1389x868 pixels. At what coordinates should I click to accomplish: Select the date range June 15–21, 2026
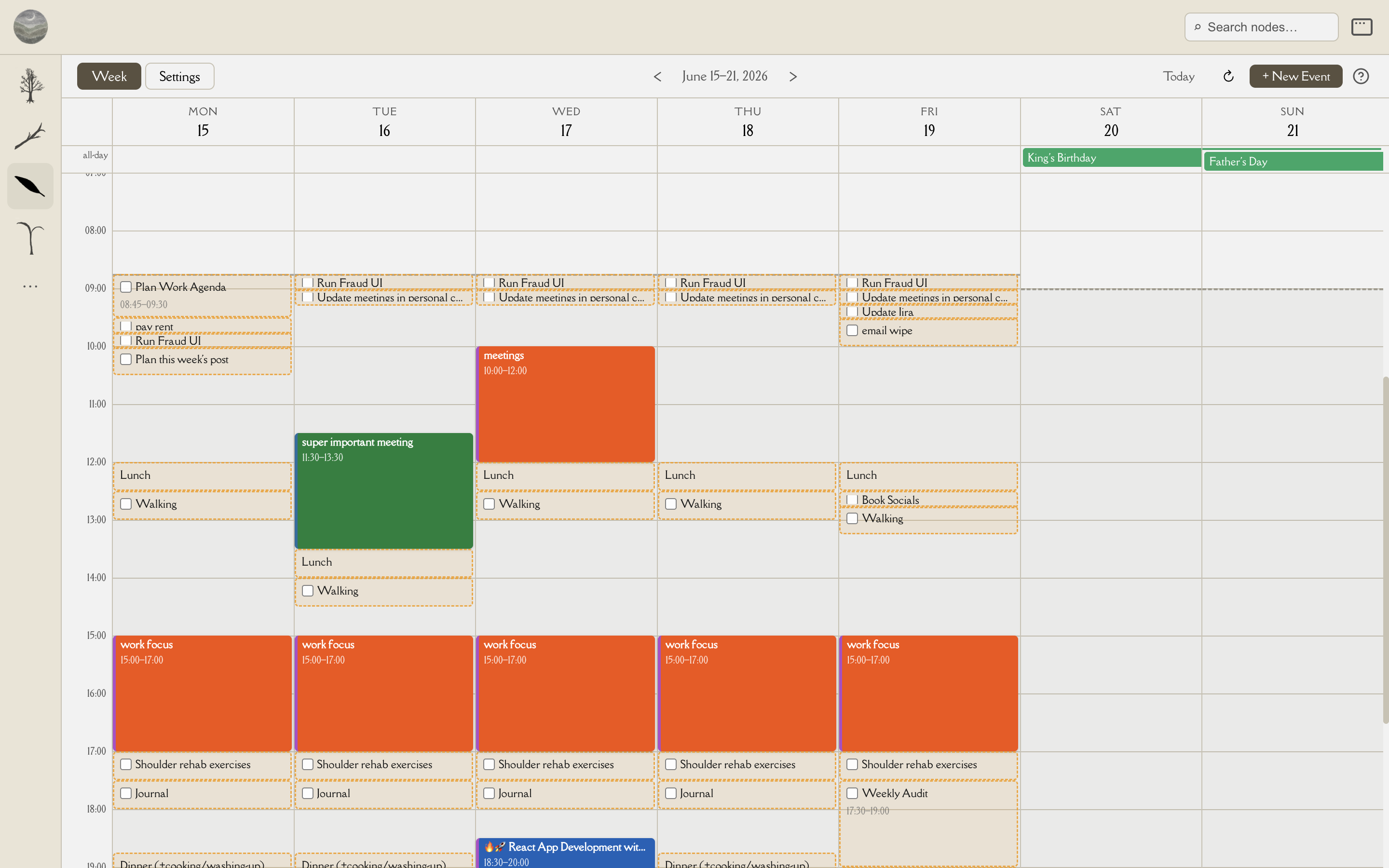coord(725,76)
